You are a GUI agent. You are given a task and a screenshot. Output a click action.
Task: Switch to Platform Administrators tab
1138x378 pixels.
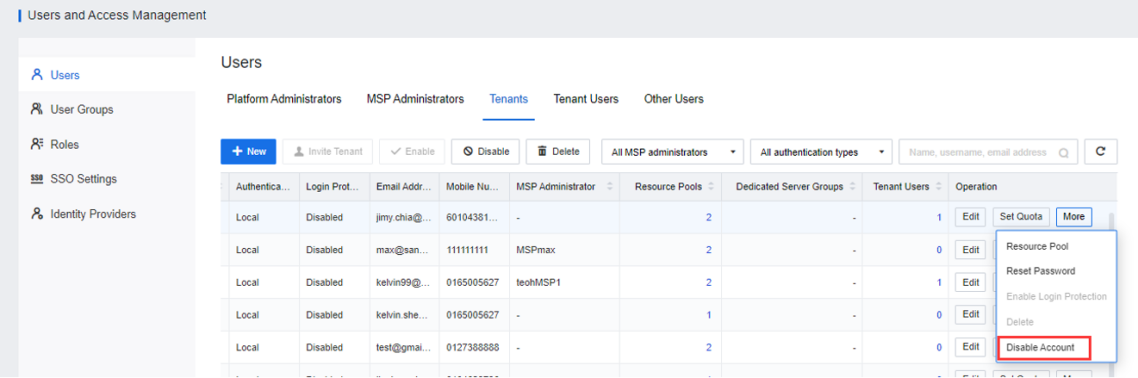284,99
